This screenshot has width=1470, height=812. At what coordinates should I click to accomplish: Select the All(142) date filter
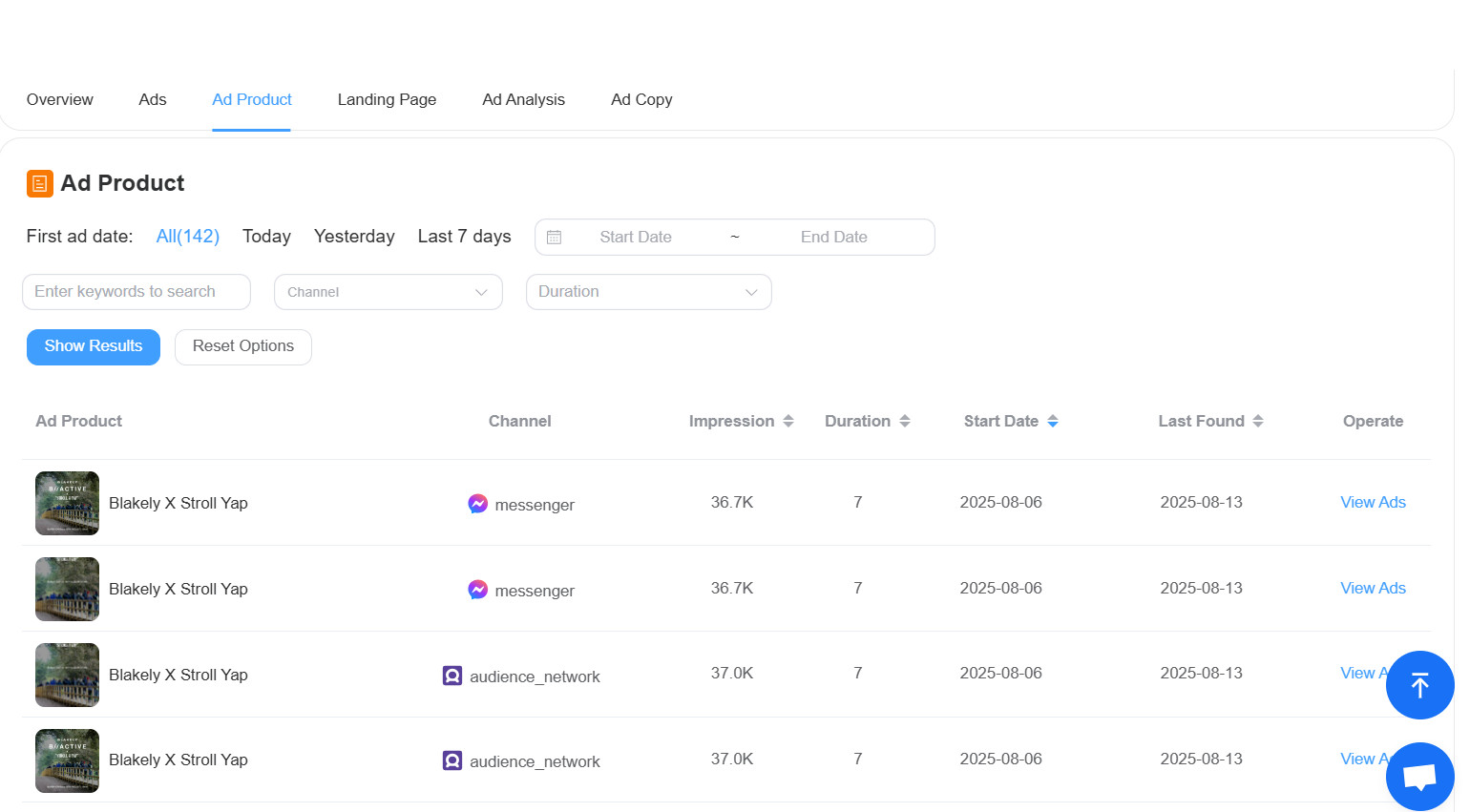click(187, 236)
